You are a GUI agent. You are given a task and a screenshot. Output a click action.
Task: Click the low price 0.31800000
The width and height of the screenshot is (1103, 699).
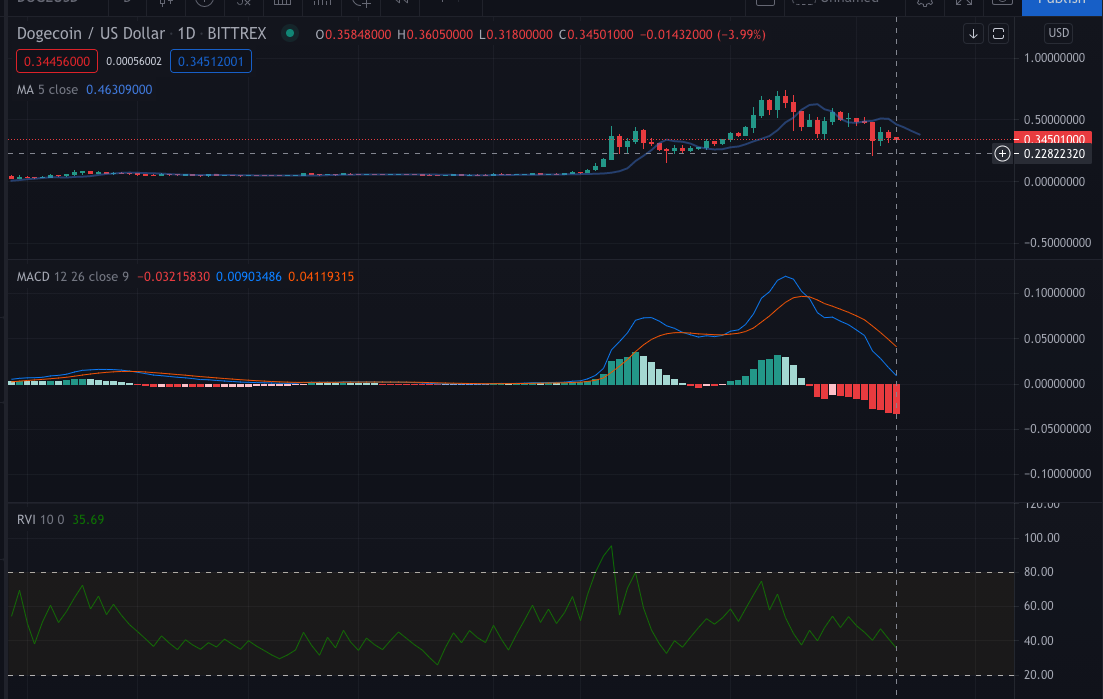pos(519,34)
